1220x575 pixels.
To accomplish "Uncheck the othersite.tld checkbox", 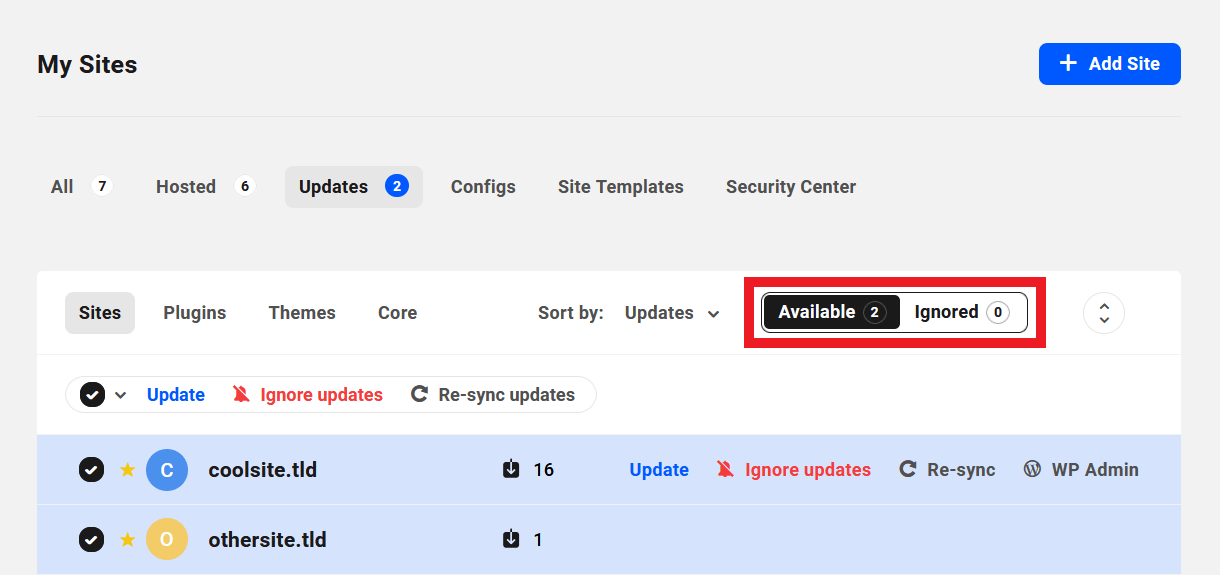I will [91, 540].
